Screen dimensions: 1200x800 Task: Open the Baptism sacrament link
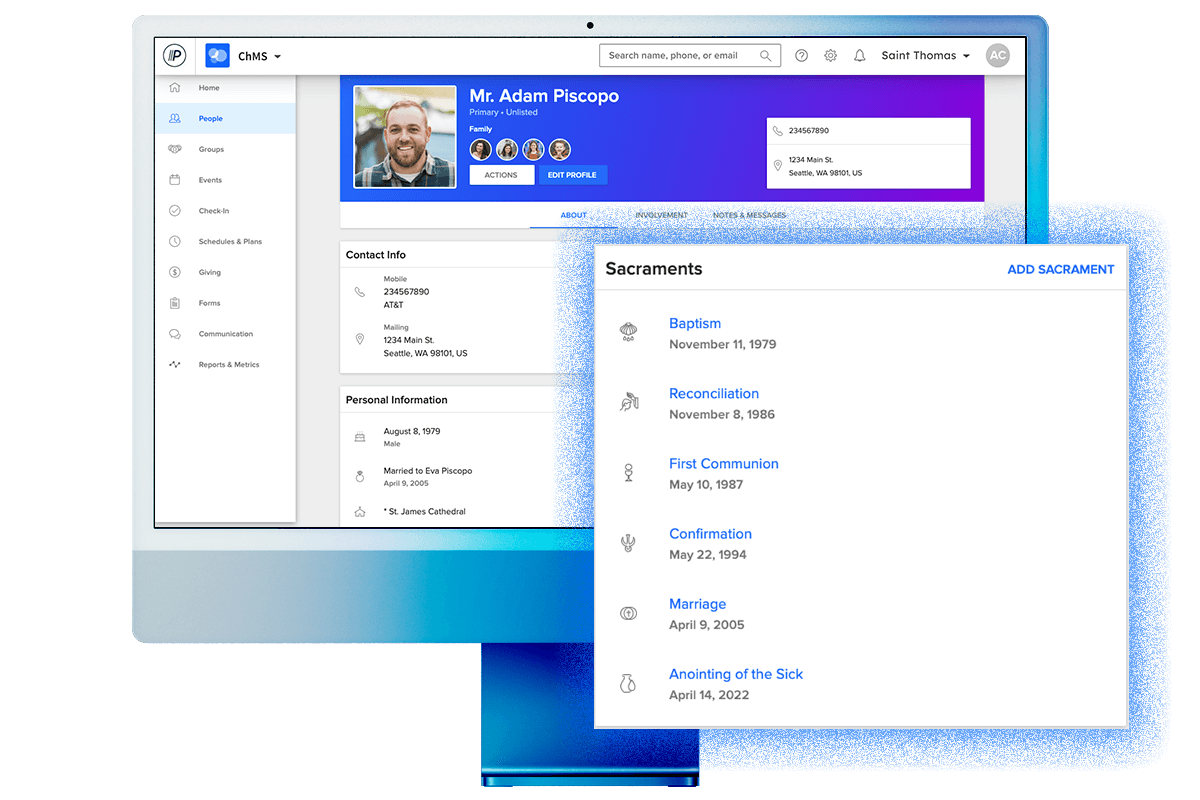tap(695, 323)
